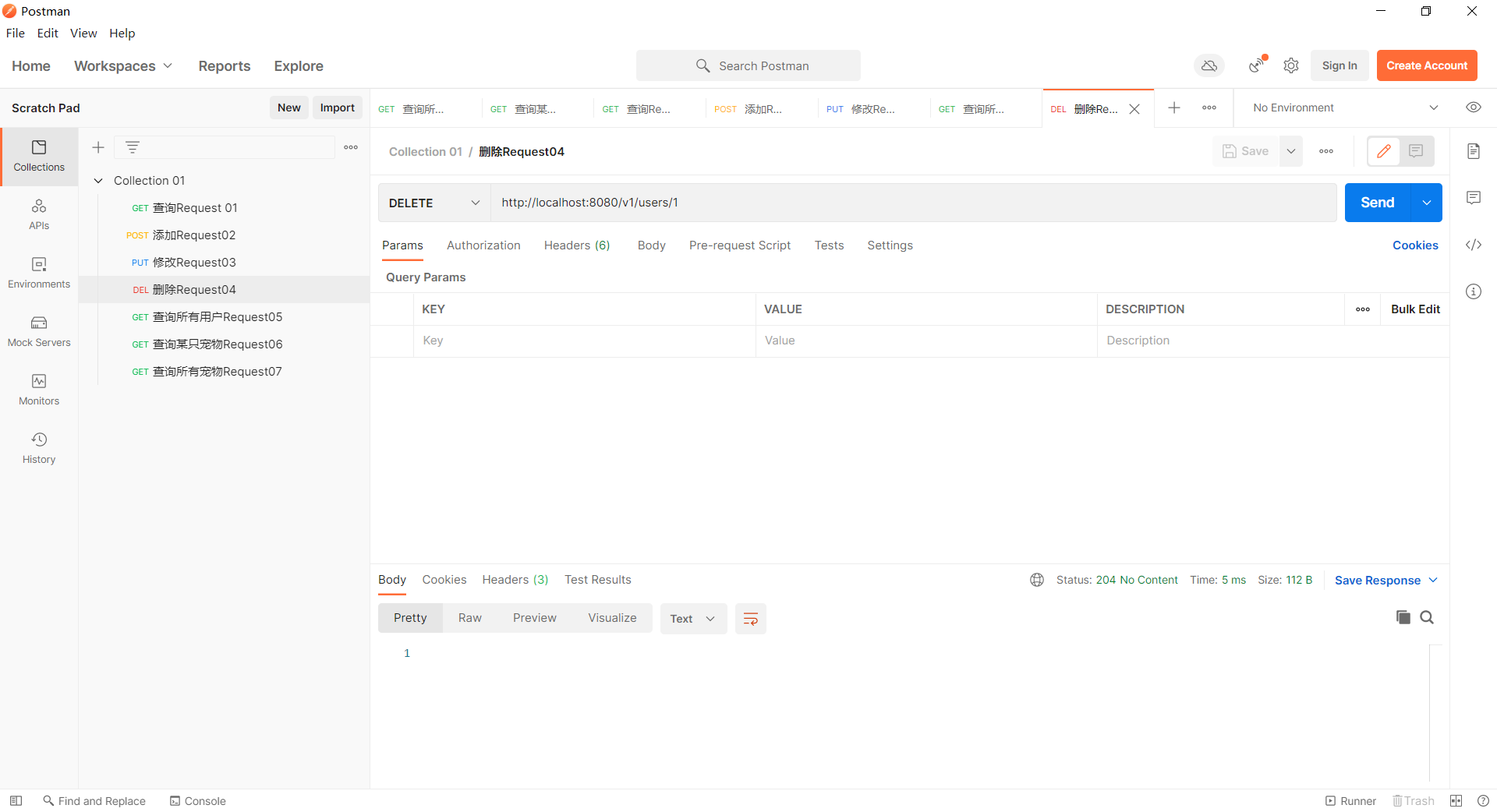This screenshot has height=812, width=1497.
Task: Open the documentation icon in right sidebar
Action: click(1474, 151)
